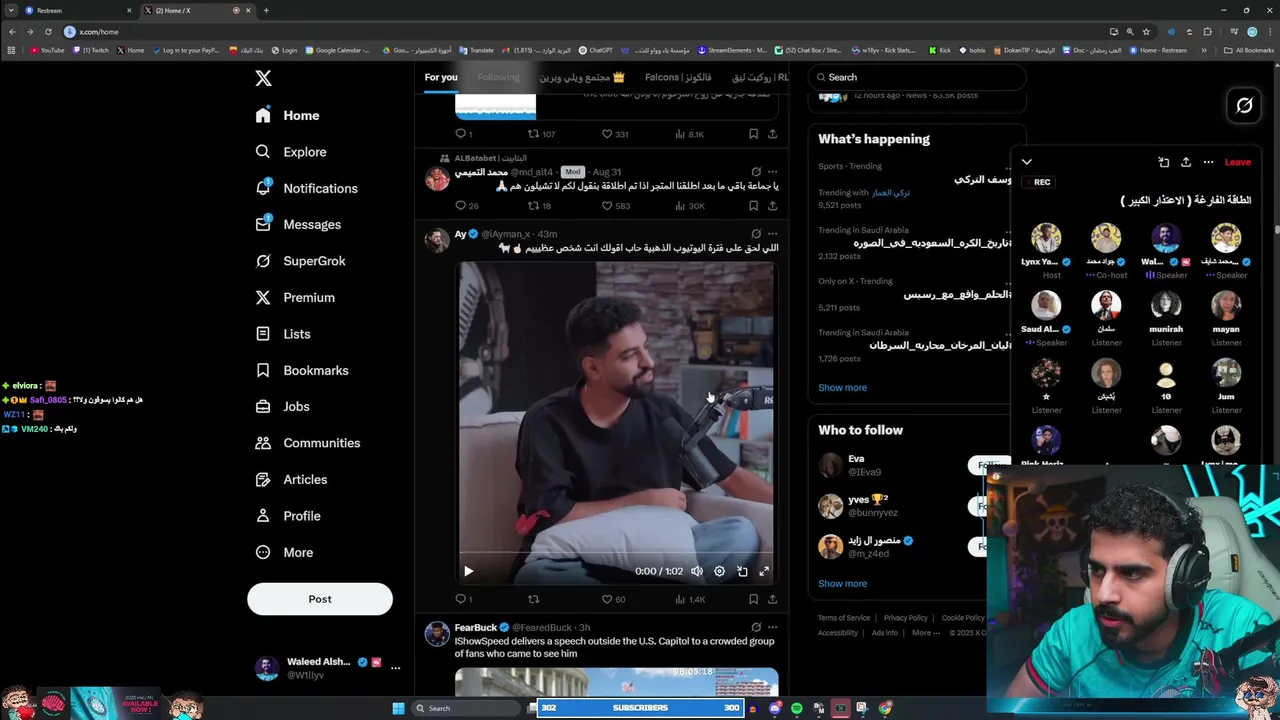The height and width of the screenshot is (720, 1280).
Task: Bookmark the post with 107 reposts
Action: [753, 134]
